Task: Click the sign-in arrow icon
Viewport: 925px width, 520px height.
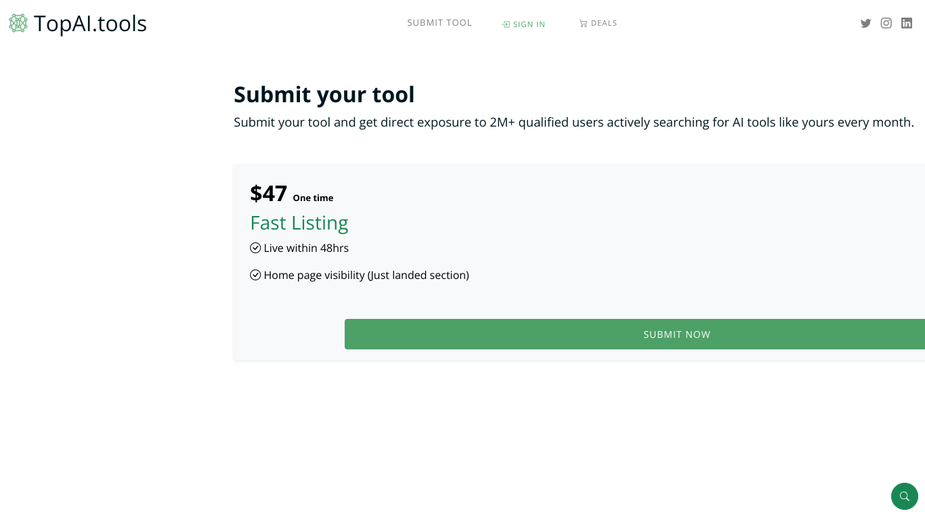Action: tap(506, 24)
